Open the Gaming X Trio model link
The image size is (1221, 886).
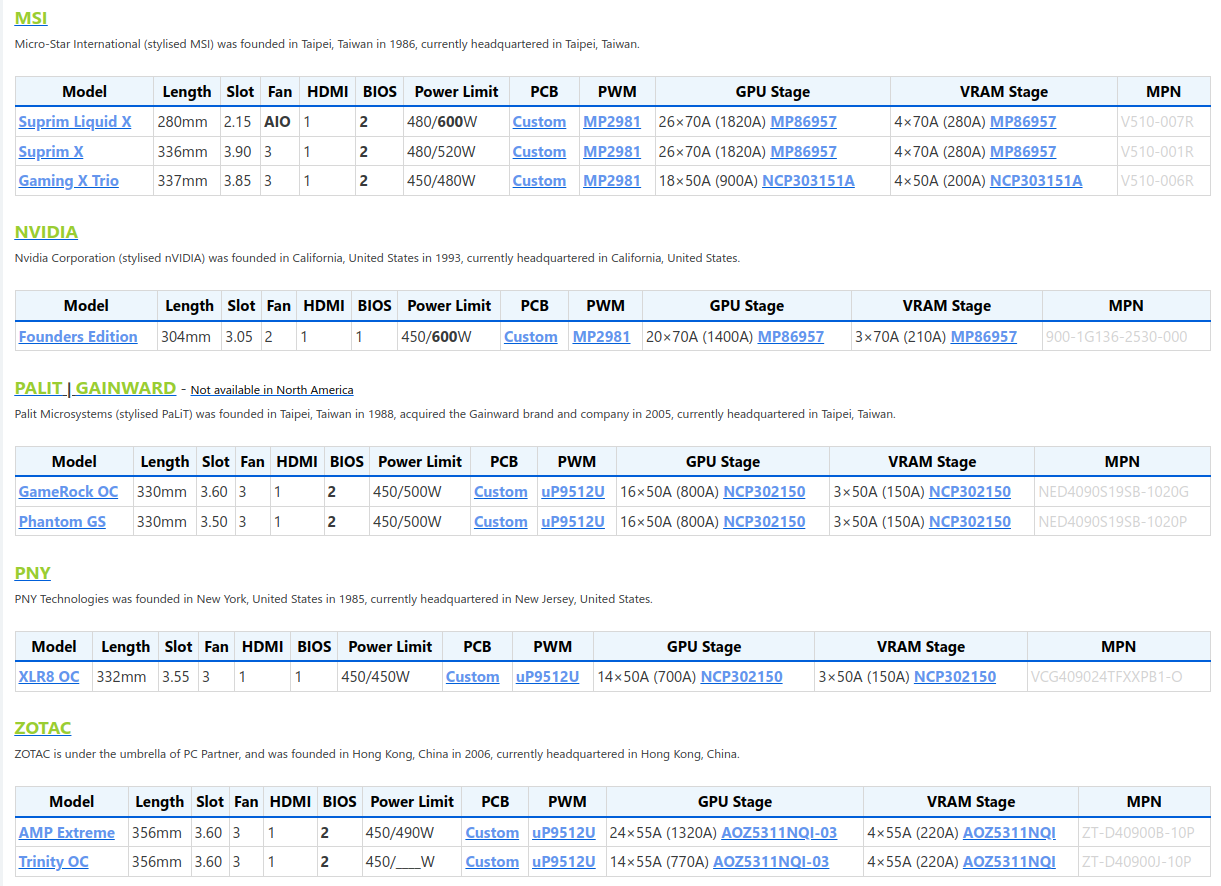click(x=69, y=181)
